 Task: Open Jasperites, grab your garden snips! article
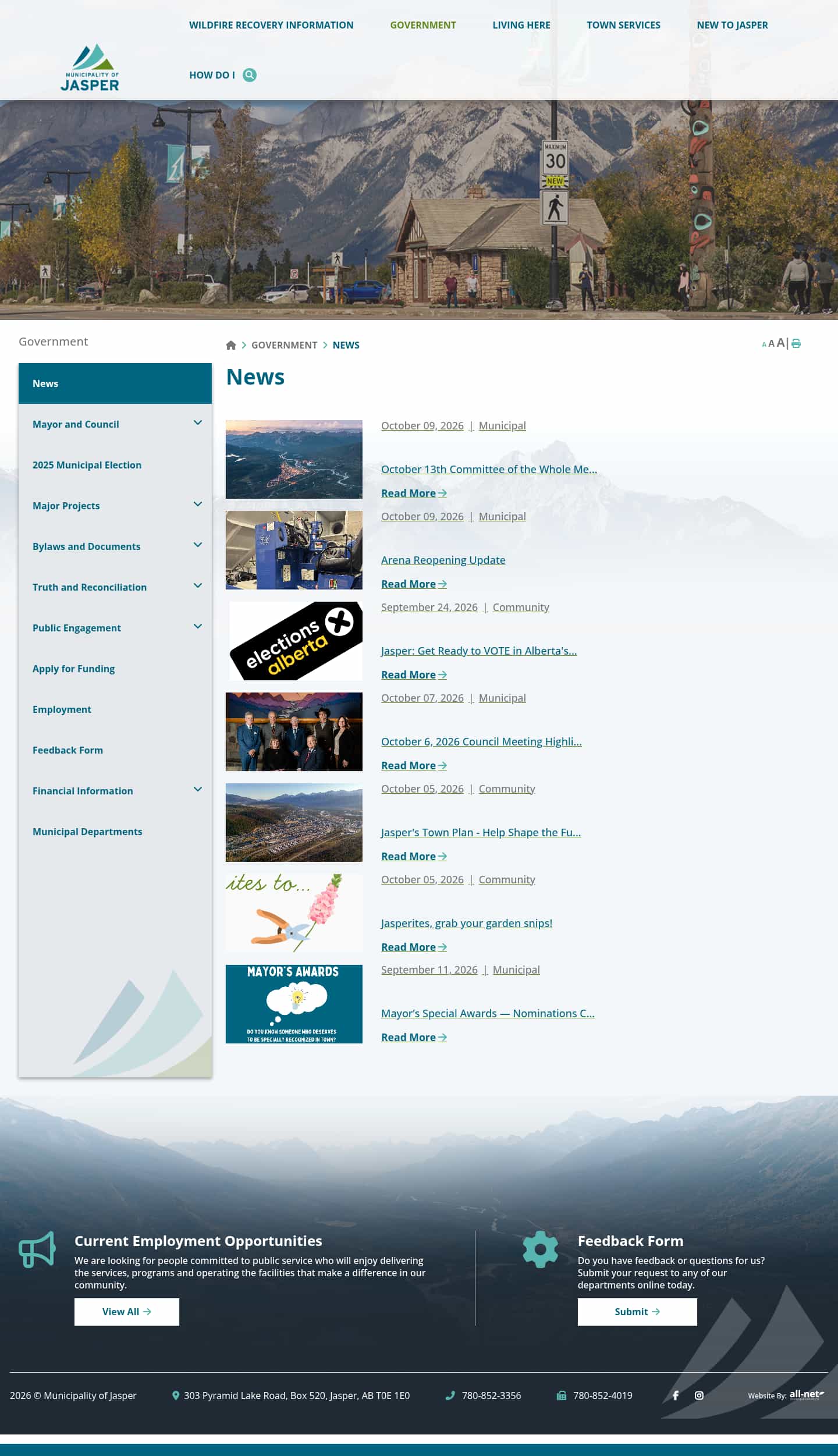click(467, 923)
